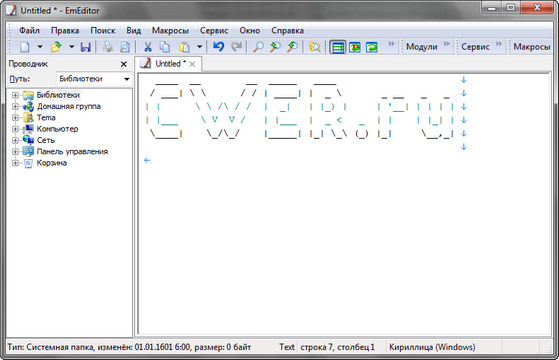Viewport: 559px width, 360px height.
Task: Open the Сервис menu in menu bar
Action: [x=214, y=31]
